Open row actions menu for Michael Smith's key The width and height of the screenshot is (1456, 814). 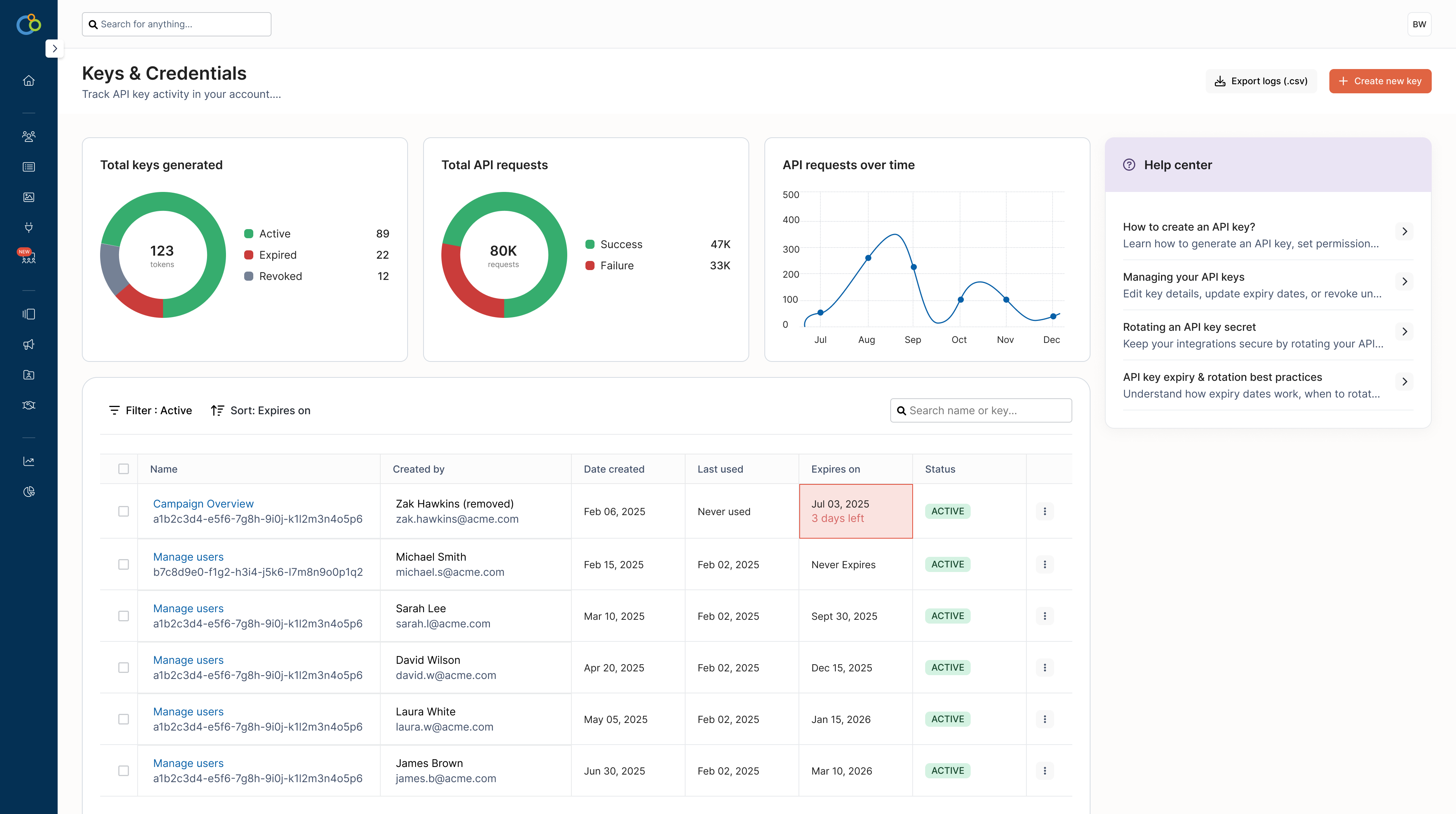tap(1044, 564)
